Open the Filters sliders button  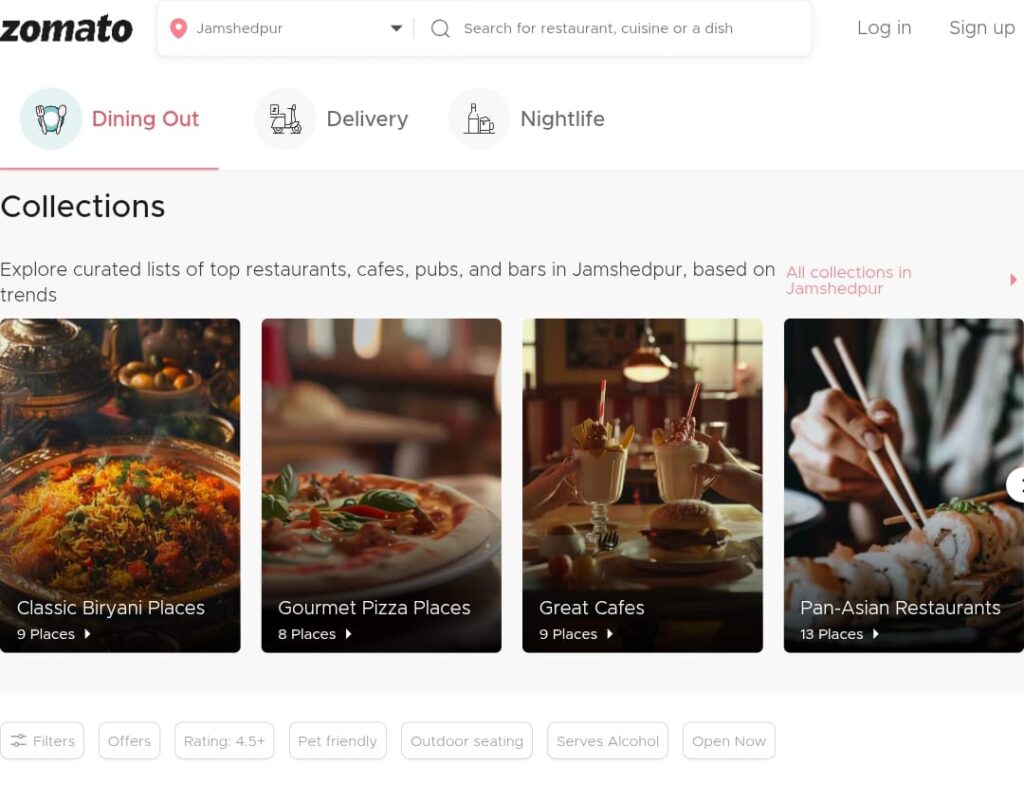click(x=42, y=741)
